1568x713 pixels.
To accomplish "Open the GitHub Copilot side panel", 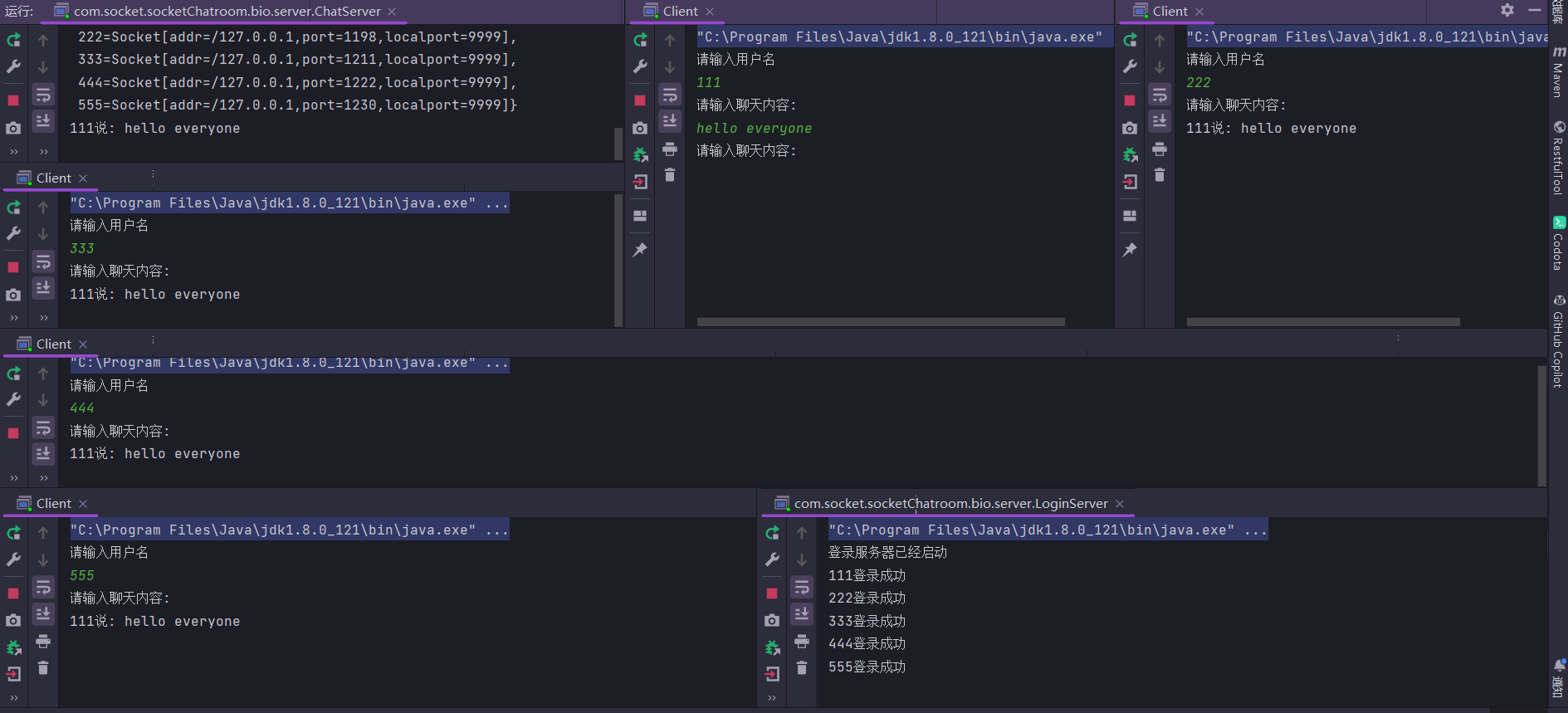I will pos(1558,340).
